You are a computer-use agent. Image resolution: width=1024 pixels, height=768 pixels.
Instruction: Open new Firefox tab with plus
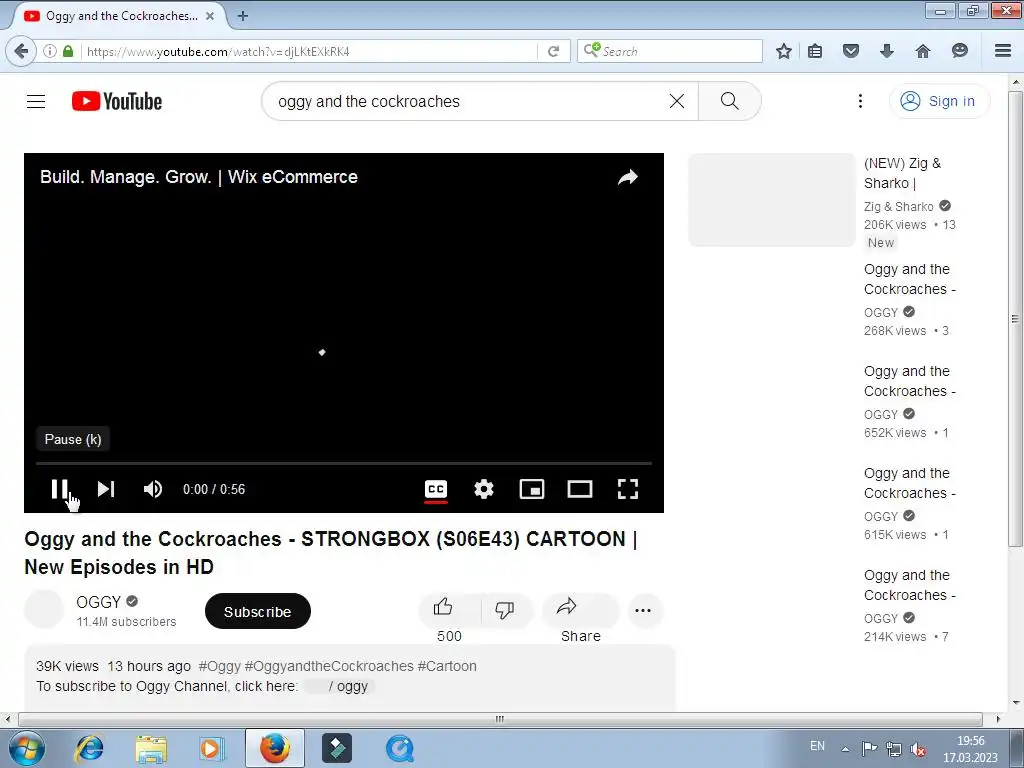[242, 16]
